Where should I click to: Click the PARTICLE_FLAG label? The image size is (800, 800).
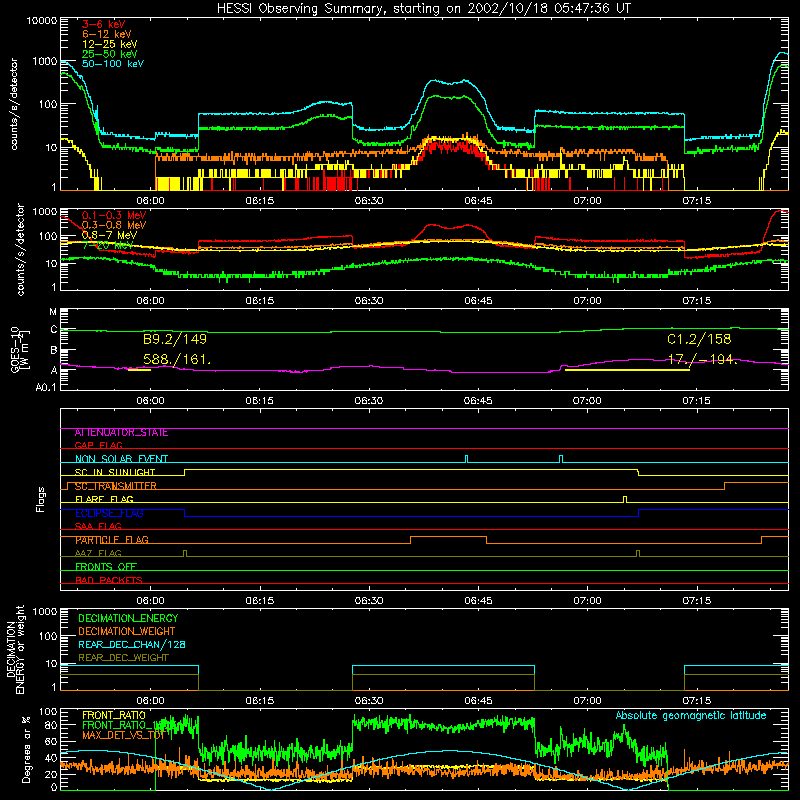[112, 540]
